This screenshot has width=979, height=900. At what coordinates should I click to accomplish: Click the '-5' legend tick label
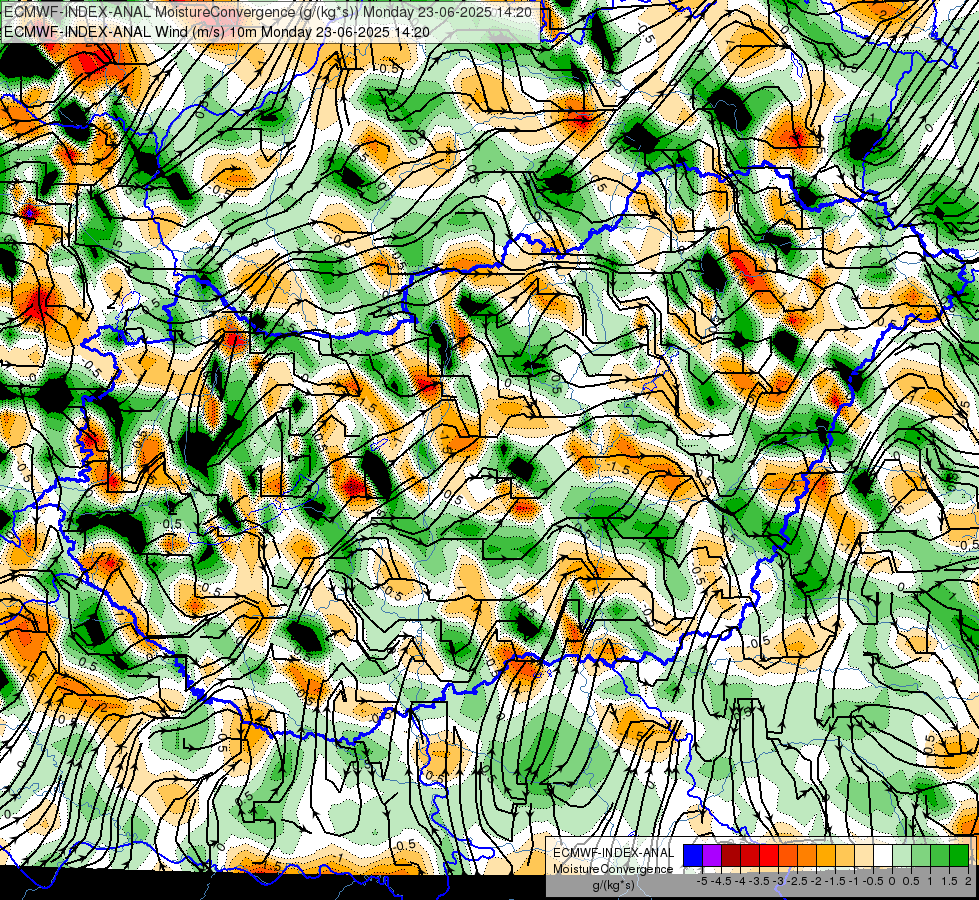(x=702, y=881)
